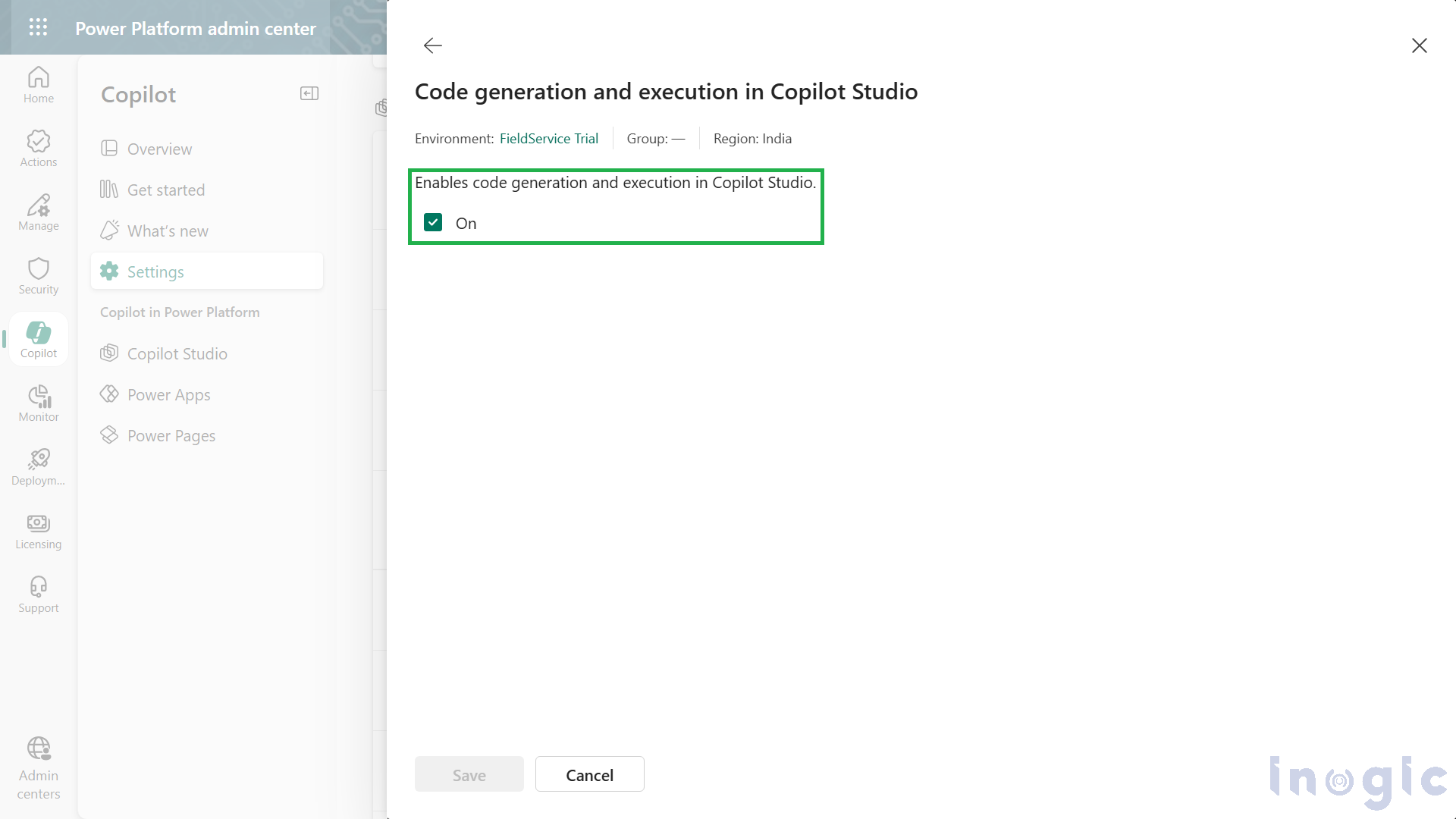Viewport: 1456px width, 819px height.
Task: Open the Home section
Action: tap(38, 83)
